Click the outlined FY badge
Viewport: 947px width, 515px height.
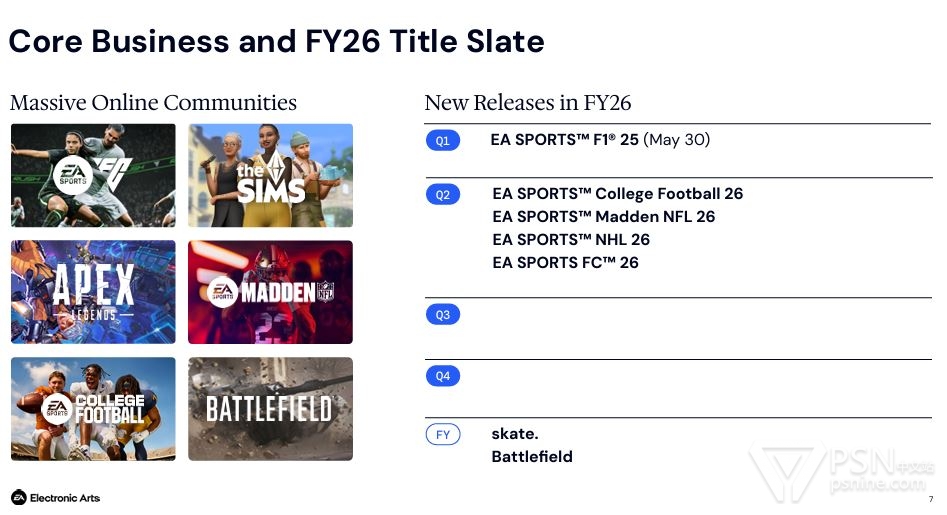coord(443,435)
